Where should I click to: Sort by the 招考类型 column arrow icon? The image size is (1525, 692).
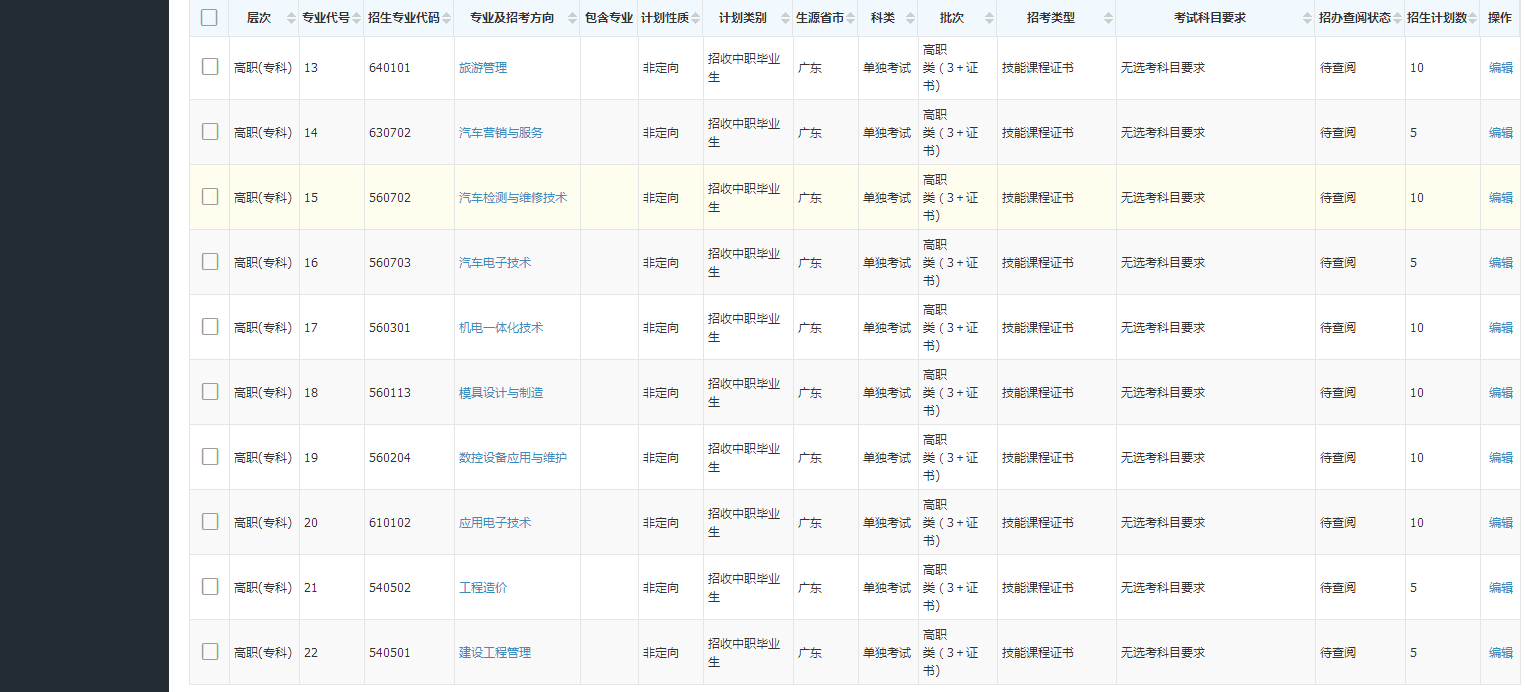click(1108, 18)
